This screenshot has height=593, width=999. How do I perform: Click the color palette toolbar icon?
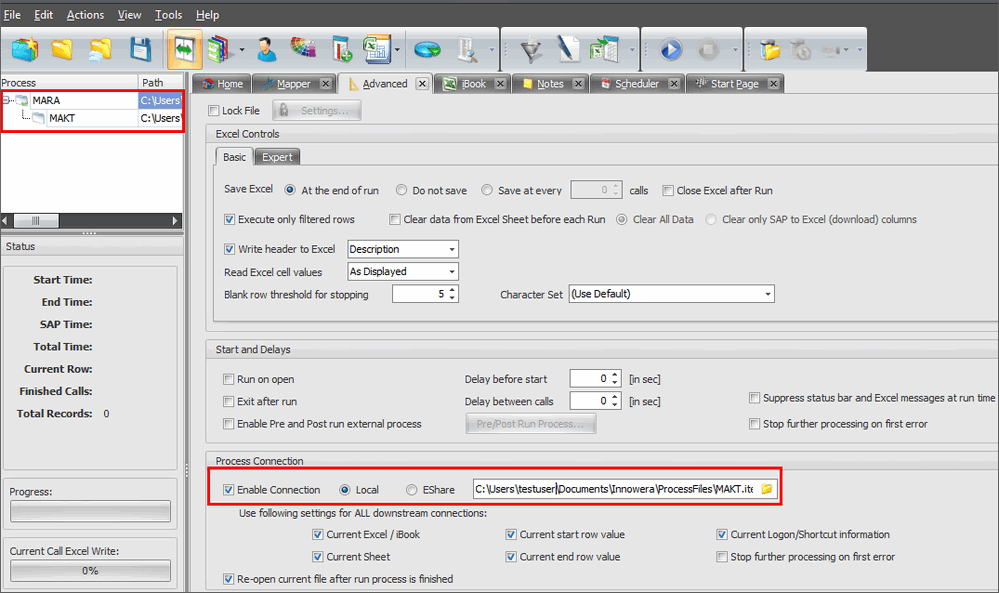coord(302,49)
